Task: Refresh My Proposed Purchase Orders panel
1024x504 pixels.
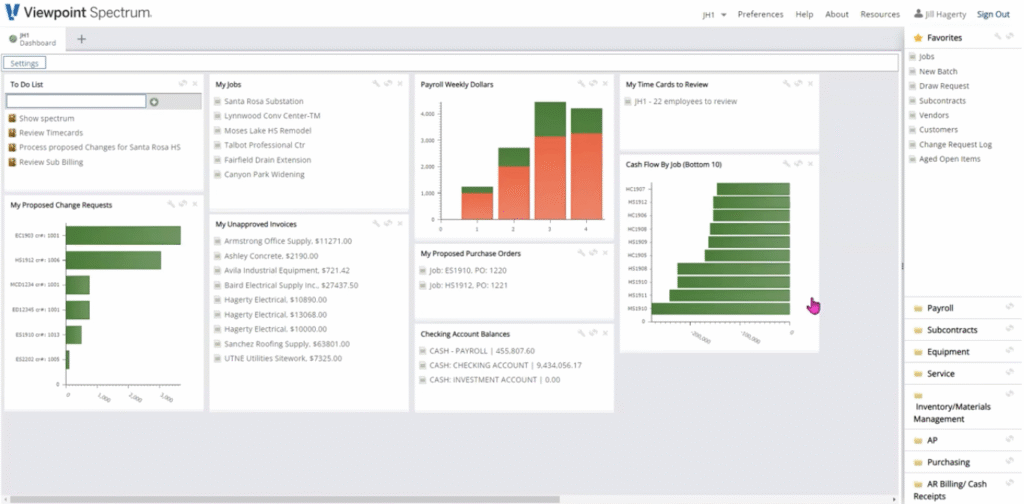Action: click(593, 253)
